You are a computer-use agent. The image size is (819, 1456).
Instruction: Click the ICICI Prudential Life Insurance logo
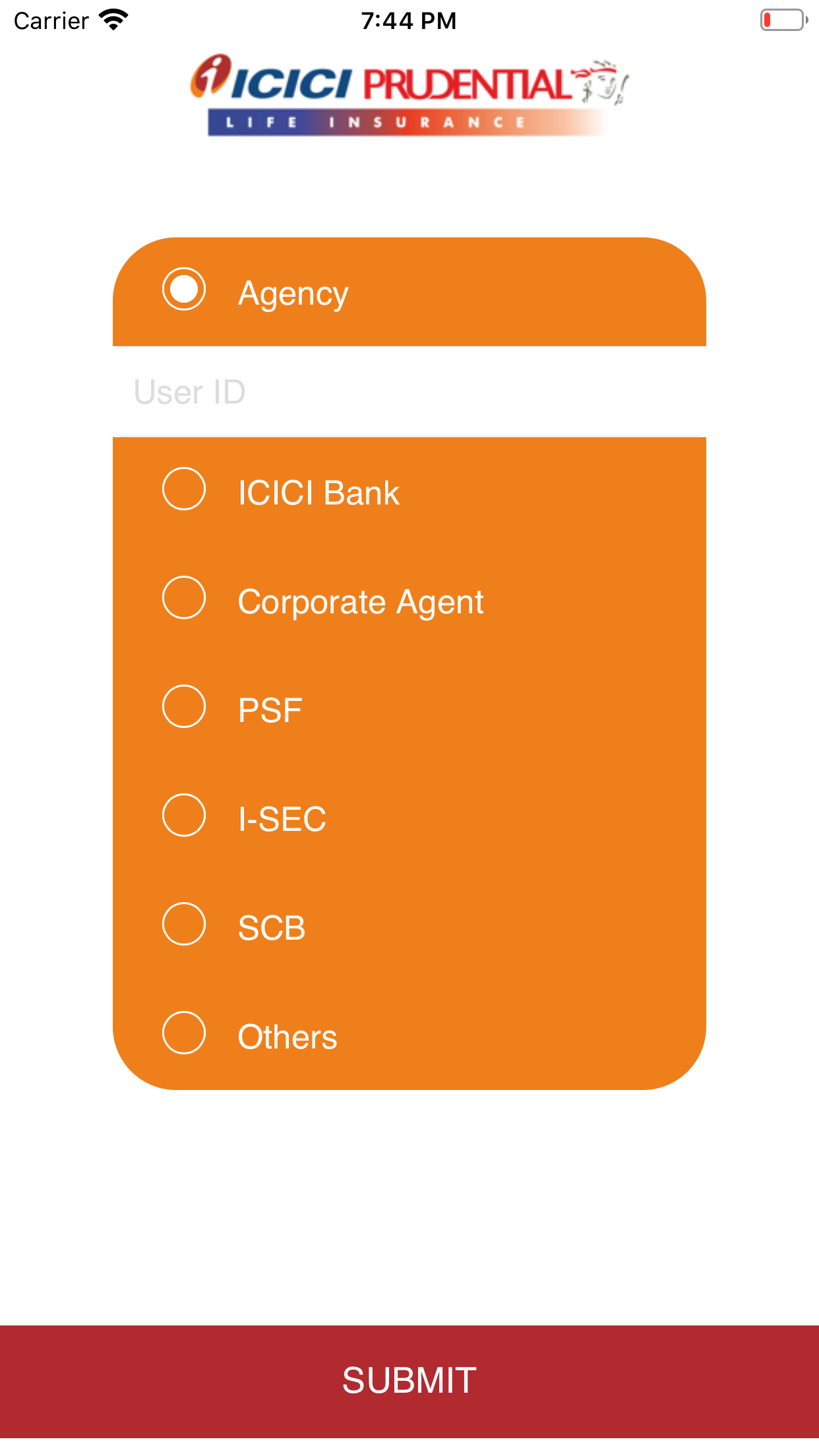[409, 96]
